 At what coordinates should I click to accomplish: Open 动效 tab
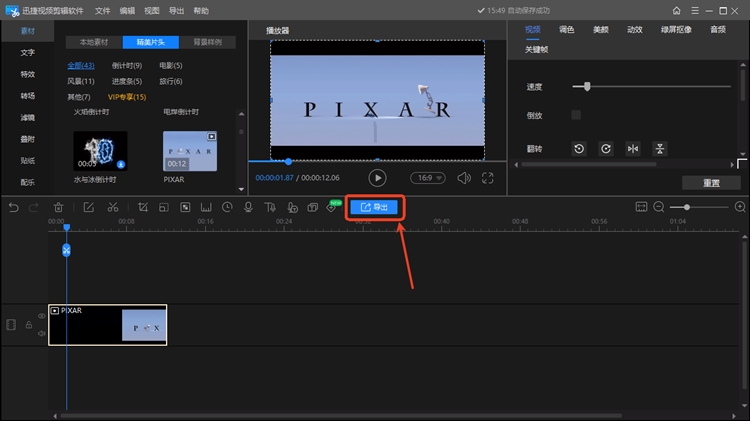pos(635,30)
